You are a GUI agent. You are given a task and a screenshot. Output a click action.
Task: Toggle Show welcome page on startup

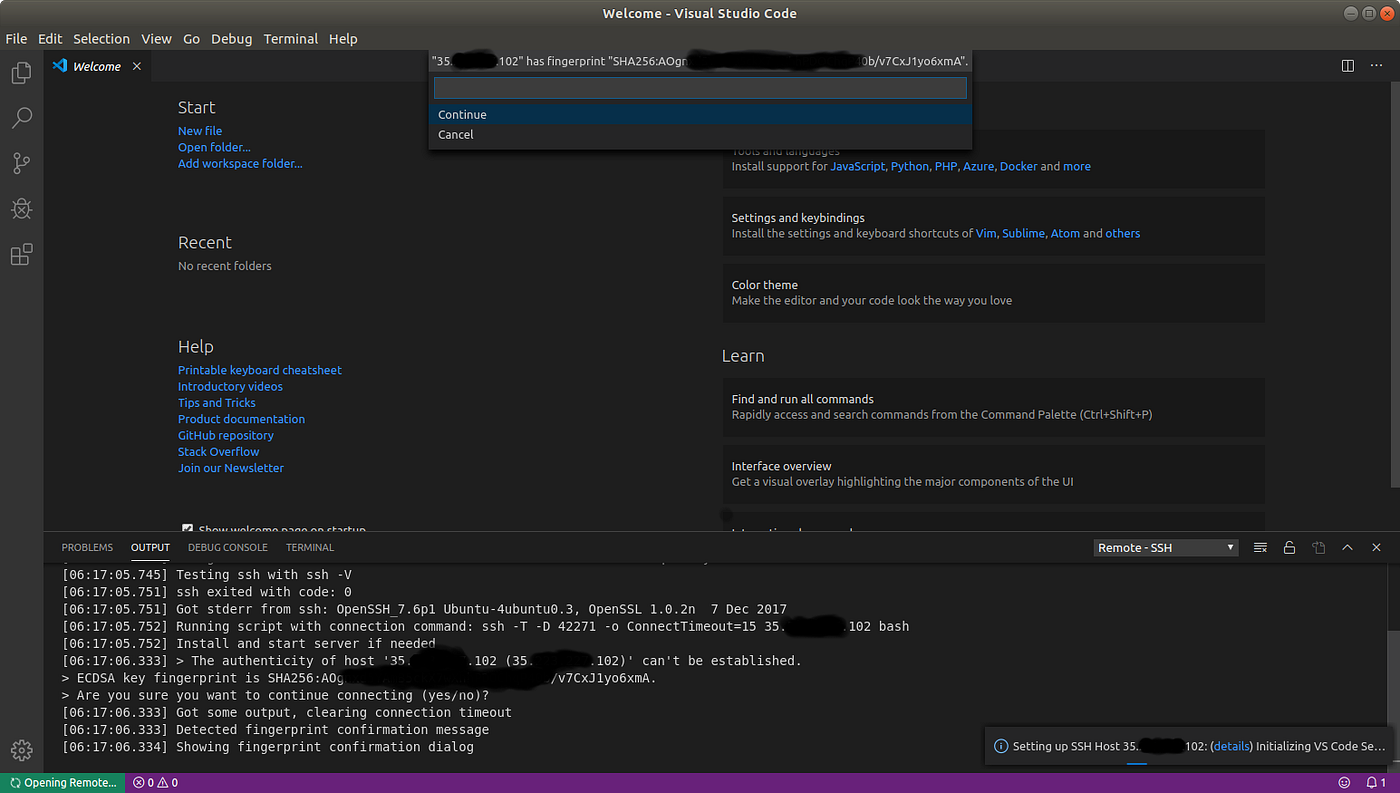pos(187,530)
